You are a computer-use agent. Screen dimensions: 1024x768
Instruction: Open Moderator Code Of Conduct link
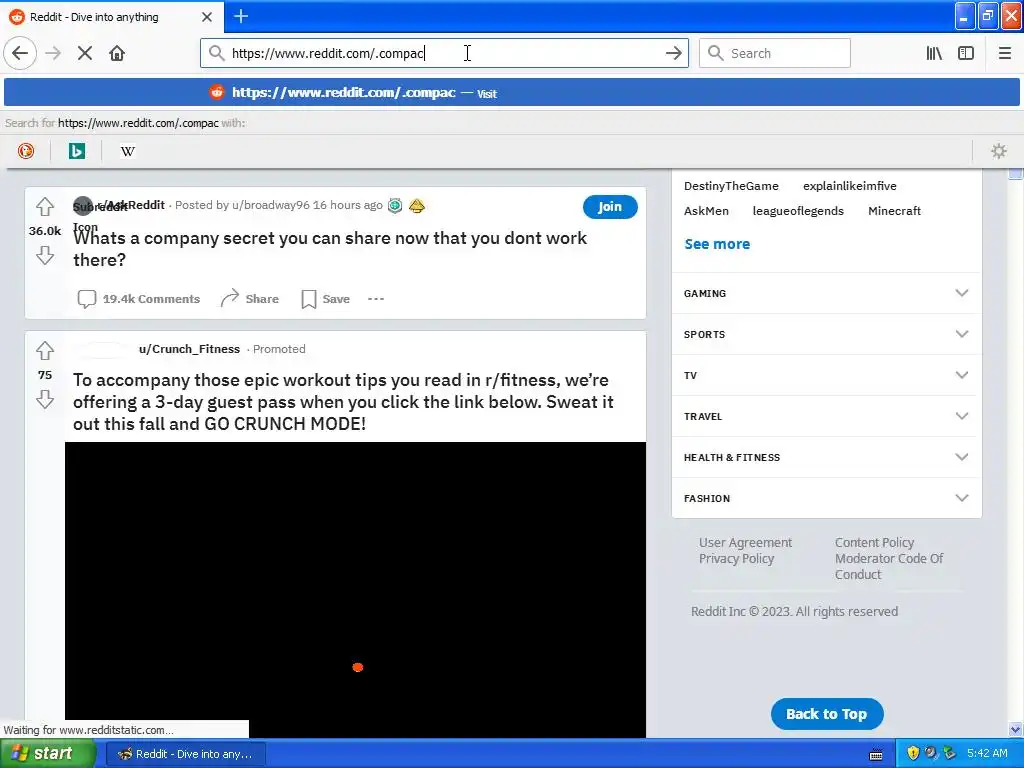(889, 566)
